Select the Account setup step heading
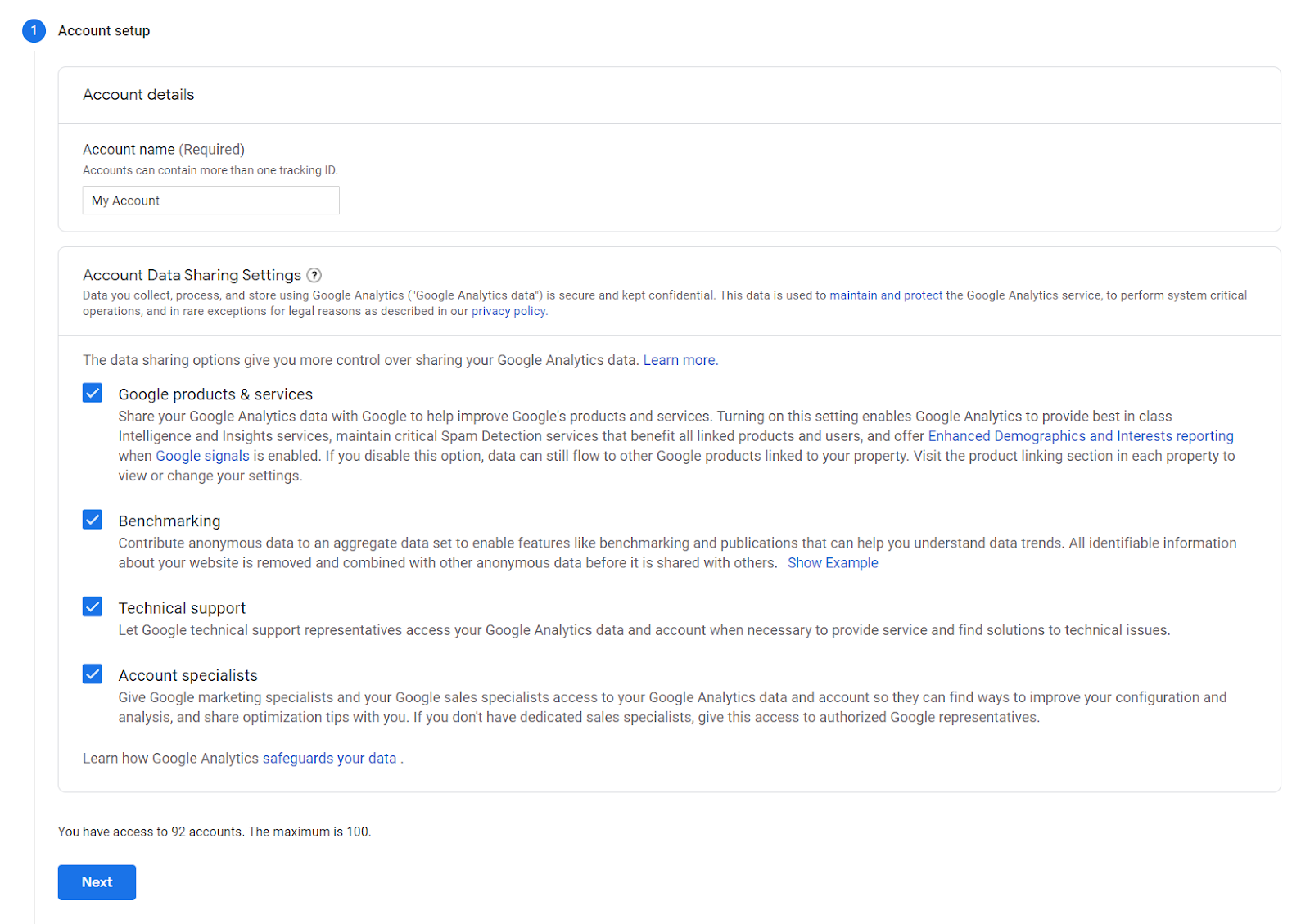Viewport: 1310px width, 924px height. [104, 31]
